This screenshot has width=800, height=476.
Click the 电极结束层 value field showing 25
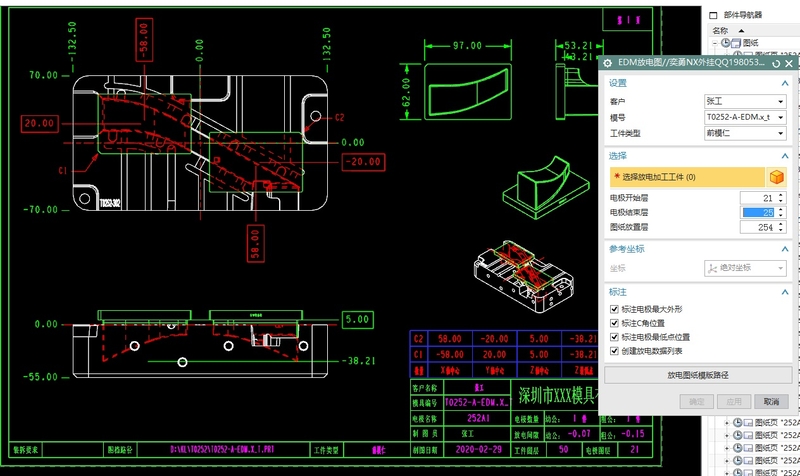tap(758, 212)
